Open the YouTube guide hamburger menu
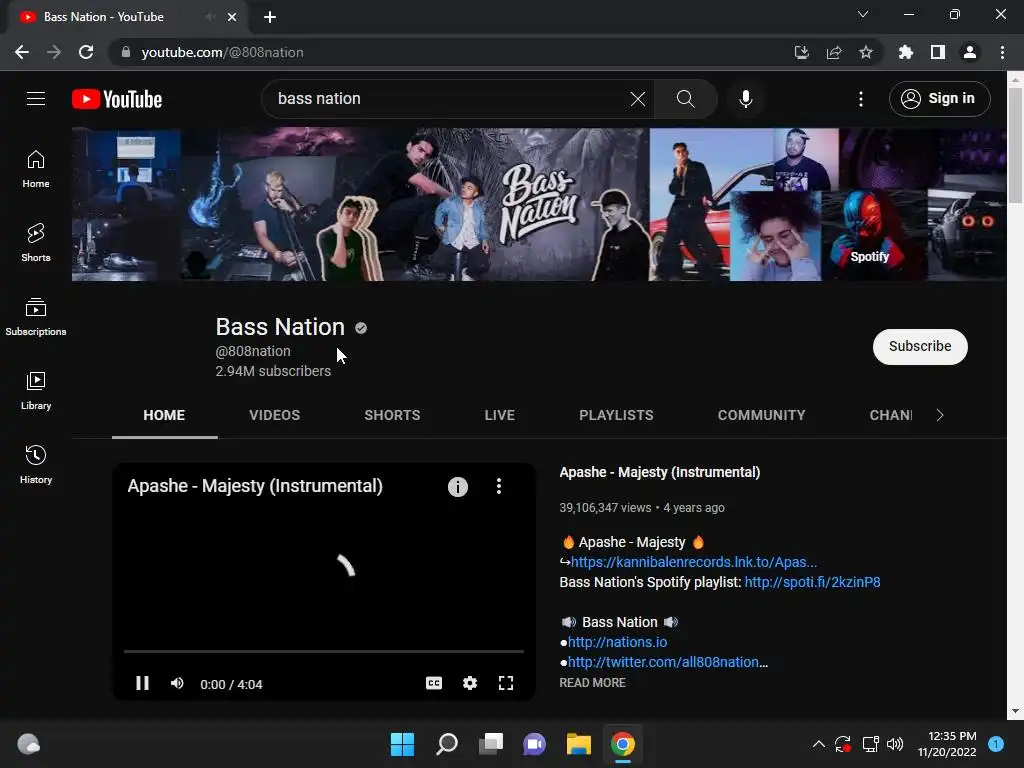1024x768 pixels. 36,99
